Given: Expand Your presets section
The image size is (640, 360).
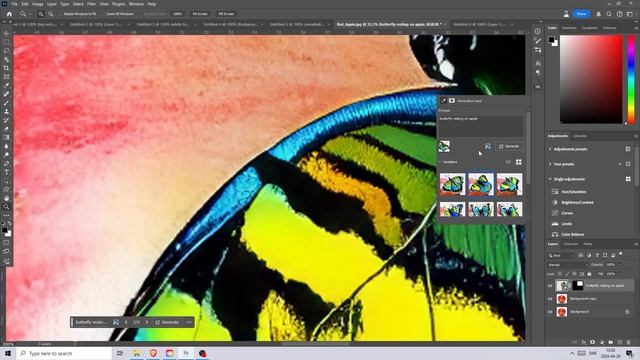Looking at the screenshot, I should [550, 164].
